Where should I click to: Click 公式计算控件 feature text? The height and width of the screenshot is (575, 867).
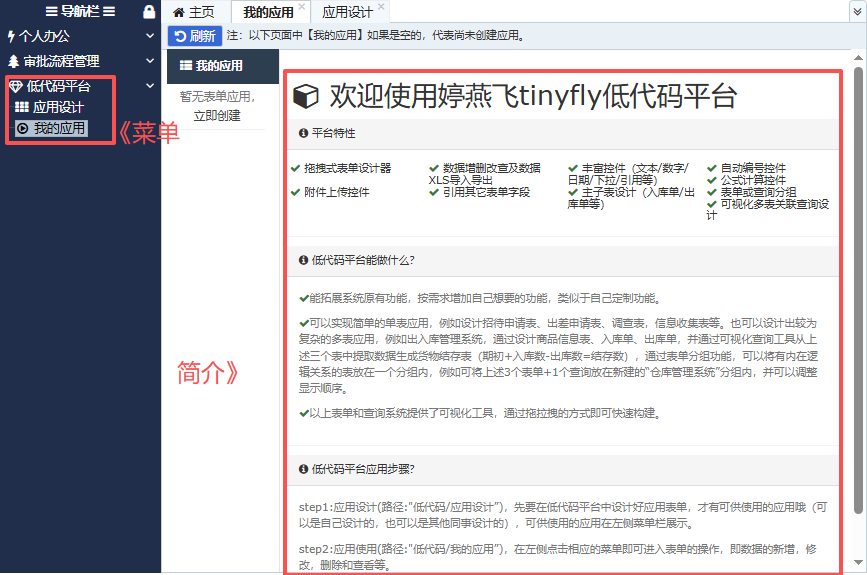point(753,180)
